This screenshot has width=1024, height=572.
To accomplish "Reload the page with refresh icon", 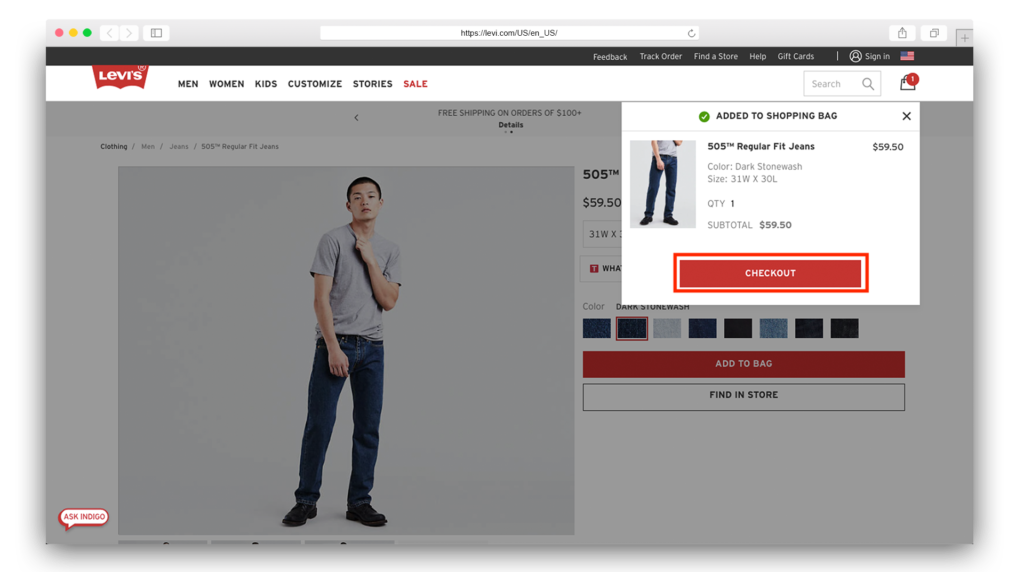I will pyautogui.click(x=691, y=33).
